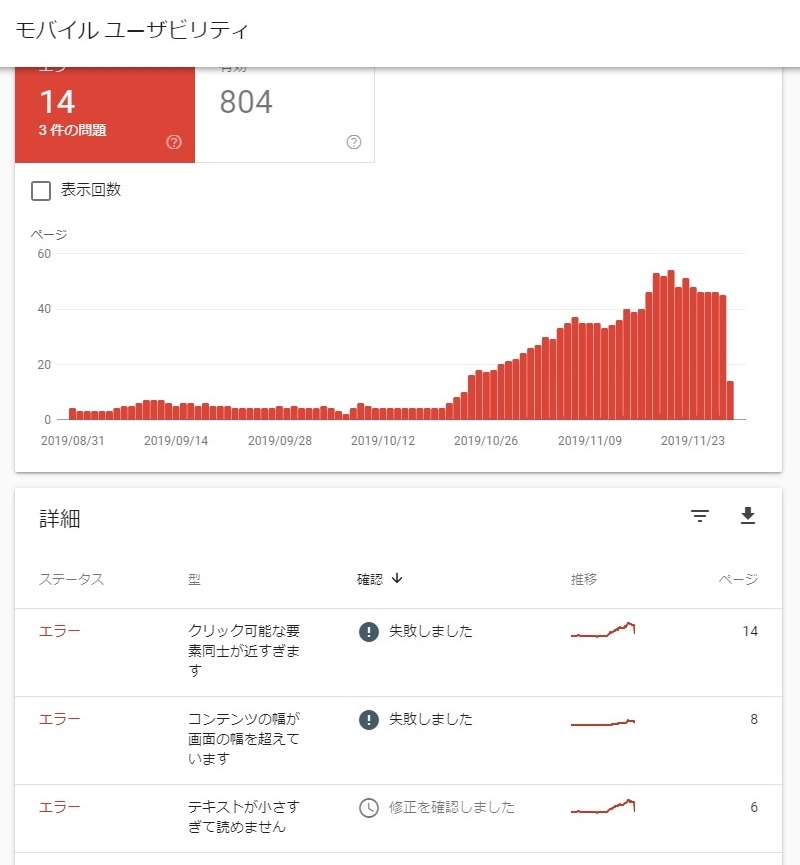
Task: Click page count 8 in the table
Action: [754, 719]
